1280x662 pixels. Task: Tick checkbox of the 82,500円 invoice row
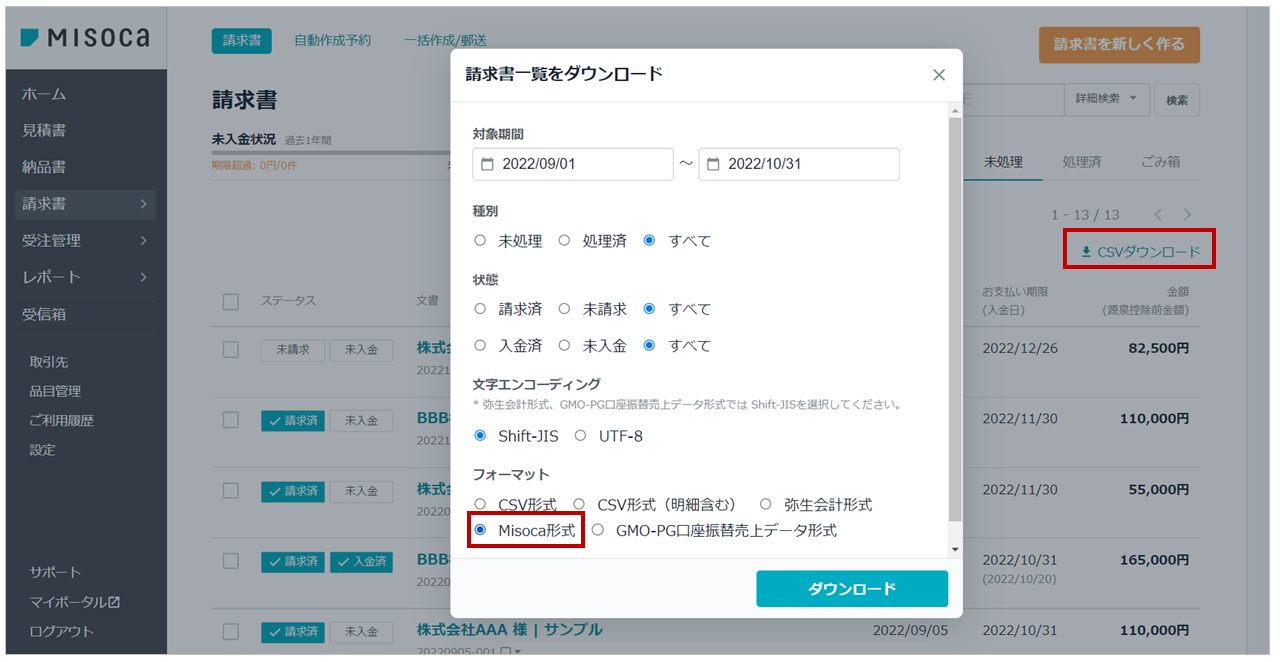pos(231,350)
